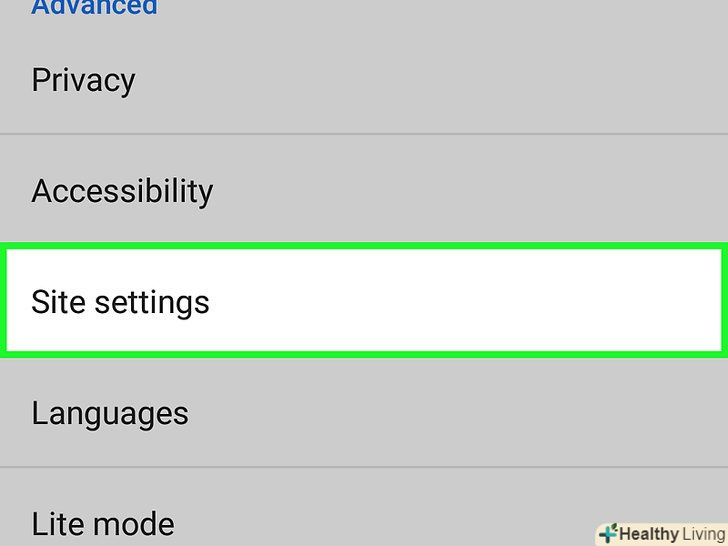The image size is (728, 546).
Task: Tap the row between Site settings and Lite mode
Action: 364,413
